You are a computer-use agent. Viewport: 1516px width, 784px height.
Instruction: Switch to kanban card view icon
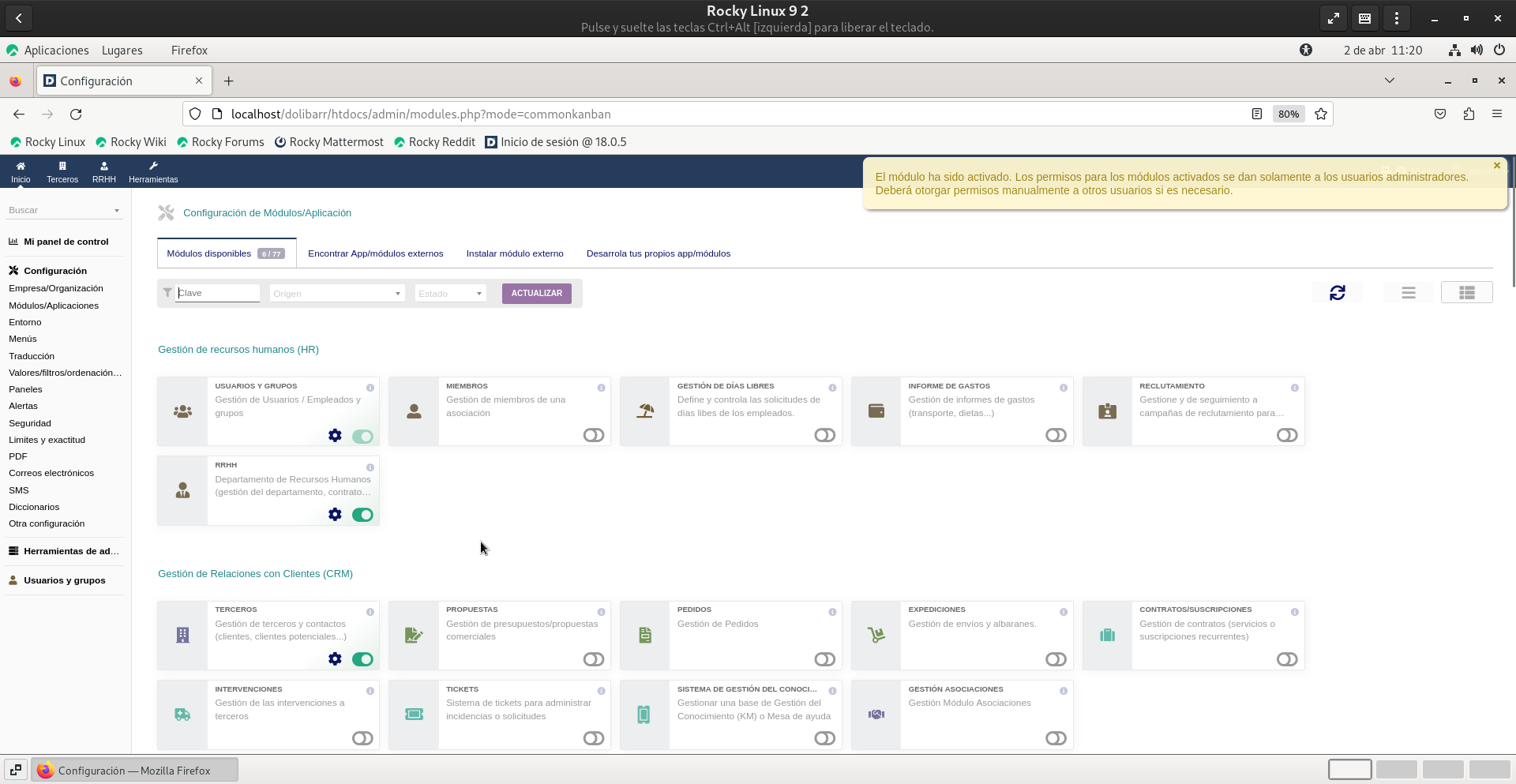coord(1466,293)
